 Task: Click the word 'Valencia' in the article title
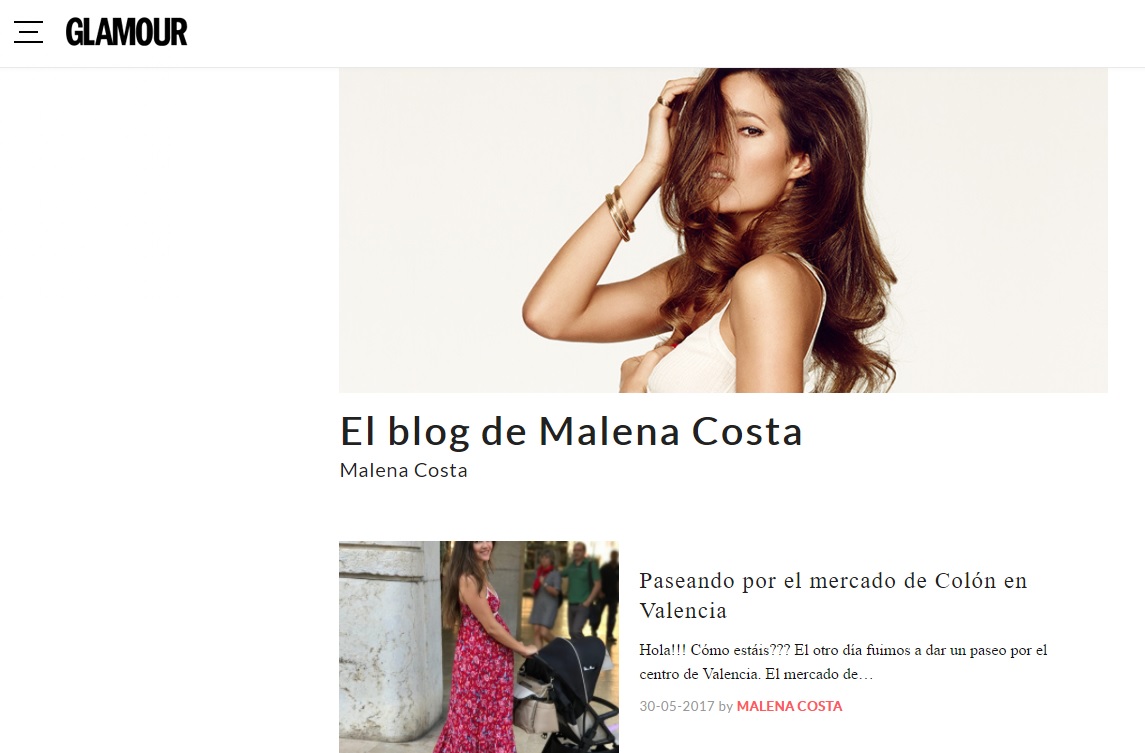click(683, 611)
